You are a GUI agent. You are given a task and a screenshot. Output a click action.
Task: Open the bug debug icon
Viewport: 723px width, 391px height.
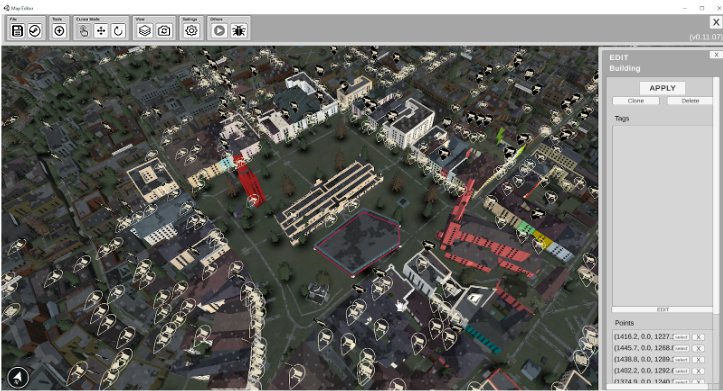click(x=238, y=31)
